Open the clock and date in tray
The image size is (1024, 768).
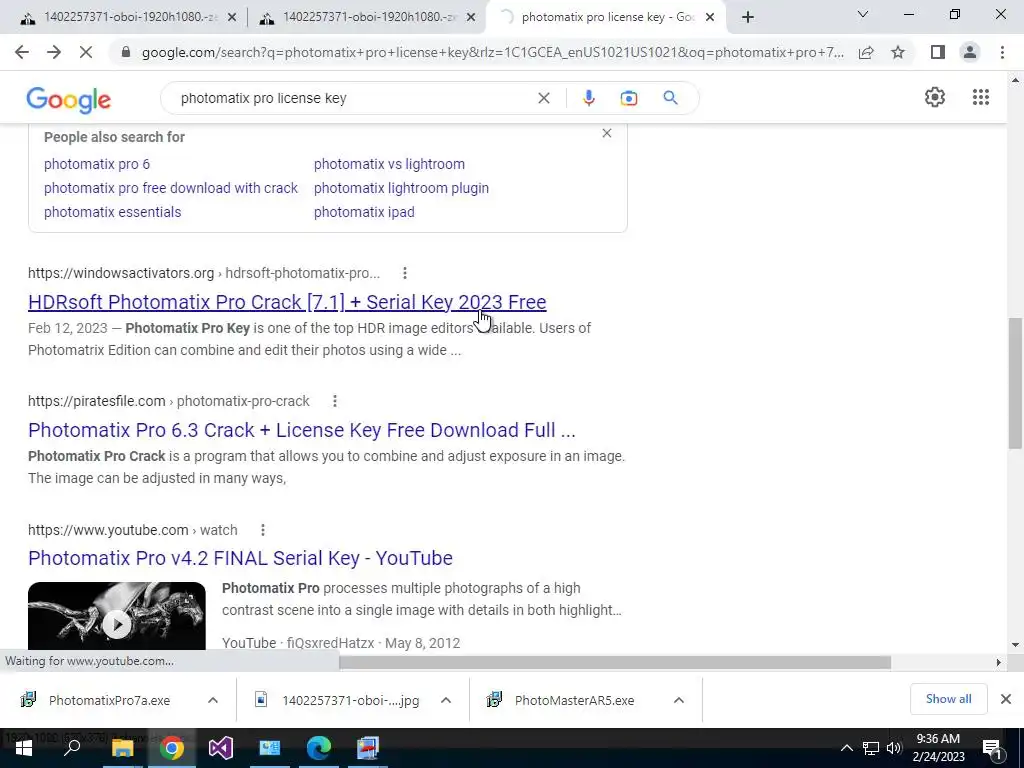[x=938, y=748]
